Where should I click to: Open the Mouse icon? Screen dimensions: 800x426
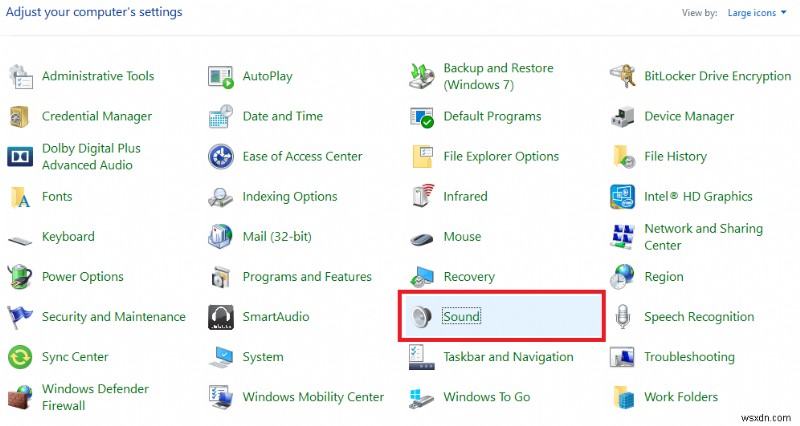tap(422, 238)
